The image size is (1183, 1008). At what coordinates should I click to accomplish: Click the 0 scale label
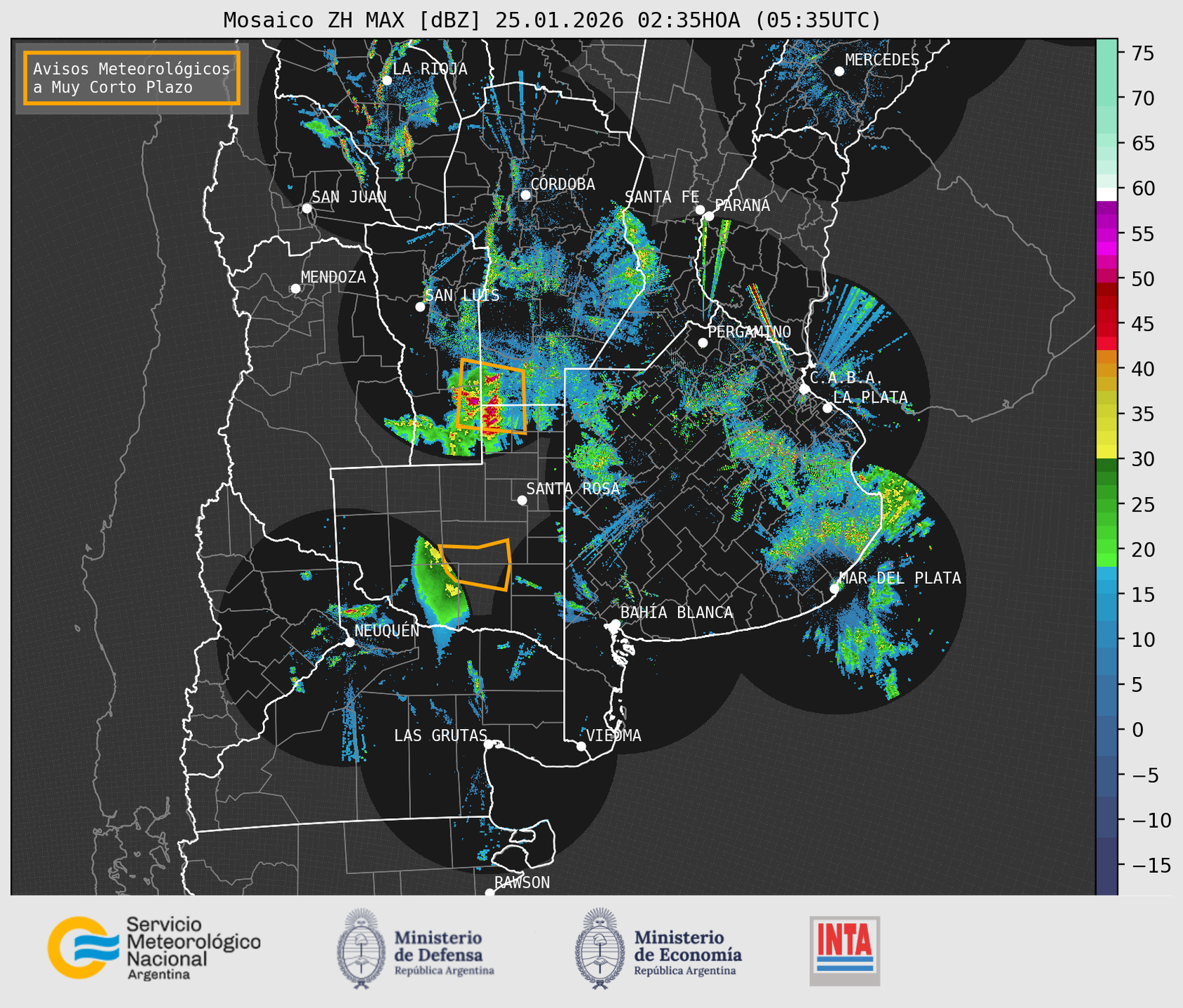click(1137, 730)
